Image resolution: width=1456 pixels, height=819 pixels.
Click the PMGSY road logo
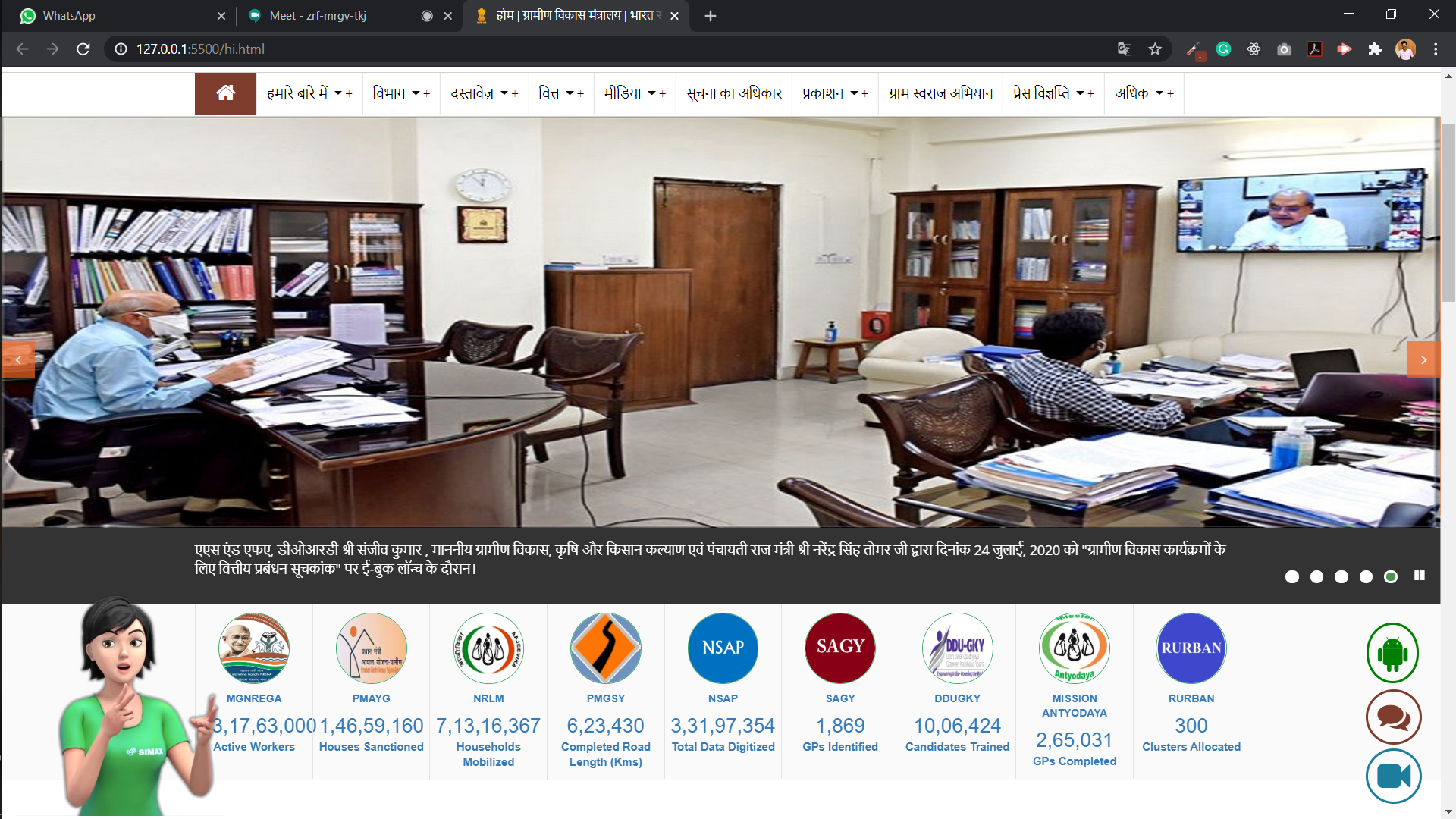point(605,648)
